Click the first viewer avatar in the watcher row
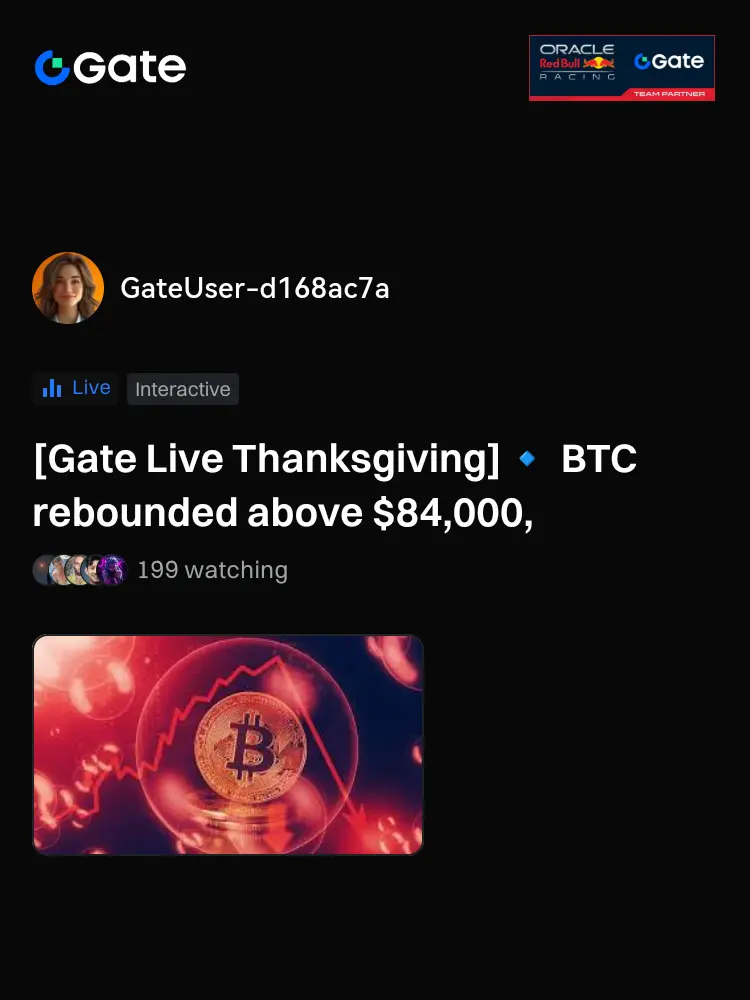Screen dimensions: 750x1000 point(45,570)
